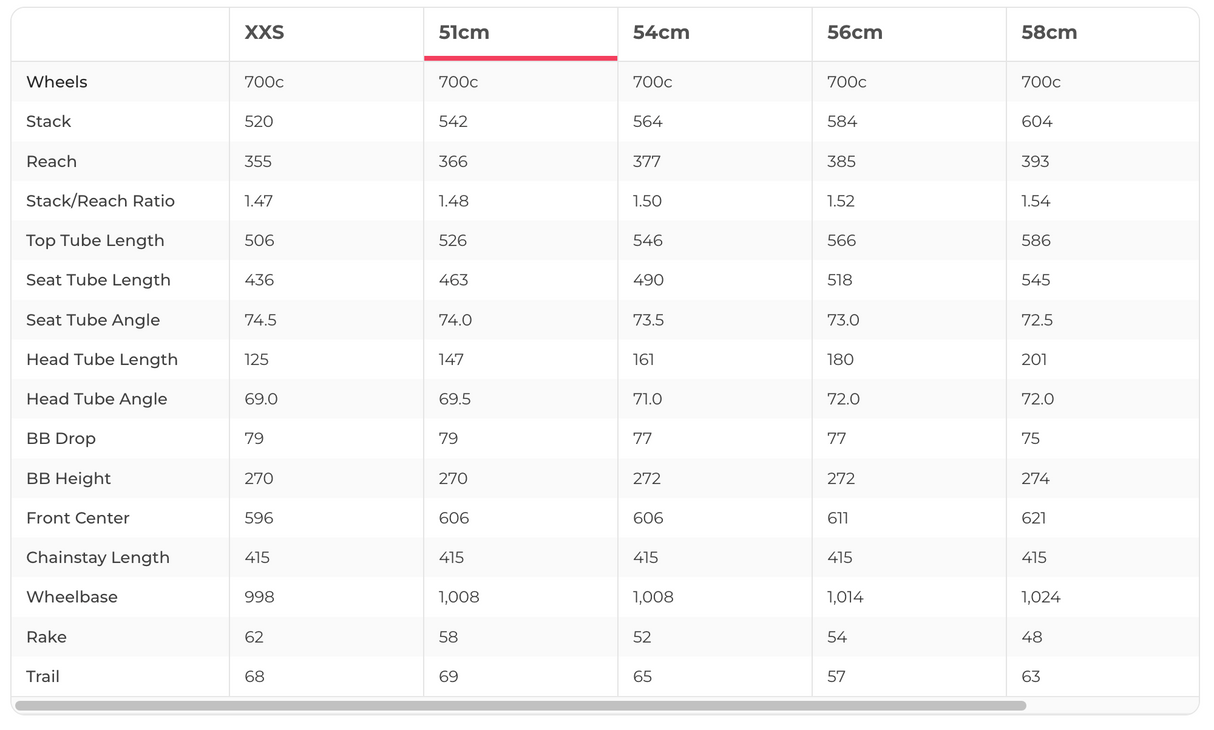Select the 56cm size column header
This screenshot has height=730, width=1214.
tap(855, 33)
